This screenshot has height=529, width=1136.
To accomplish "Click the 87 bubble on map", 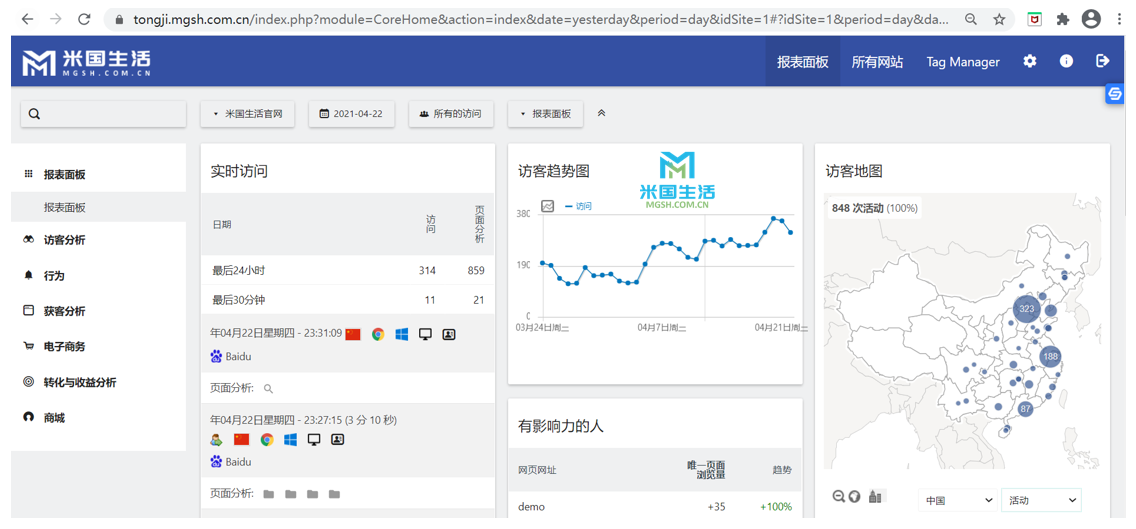I will [x=1025, y=409].
